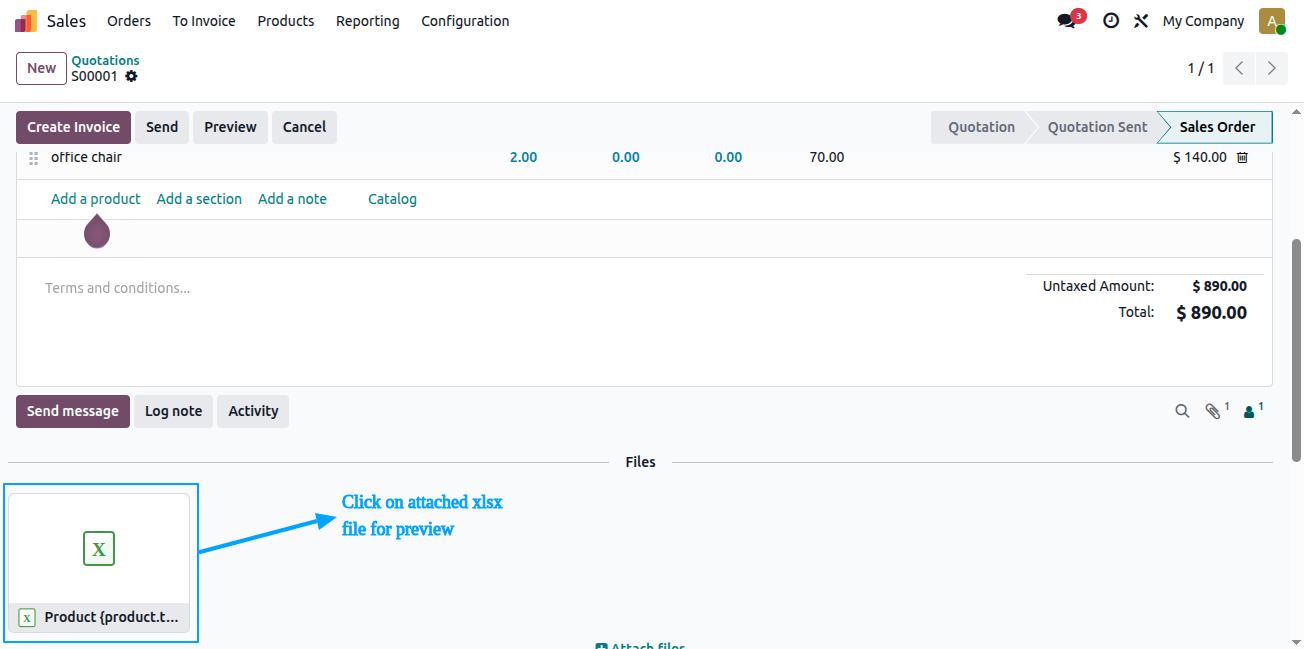Search messages in the chatter

point(1182,411)
